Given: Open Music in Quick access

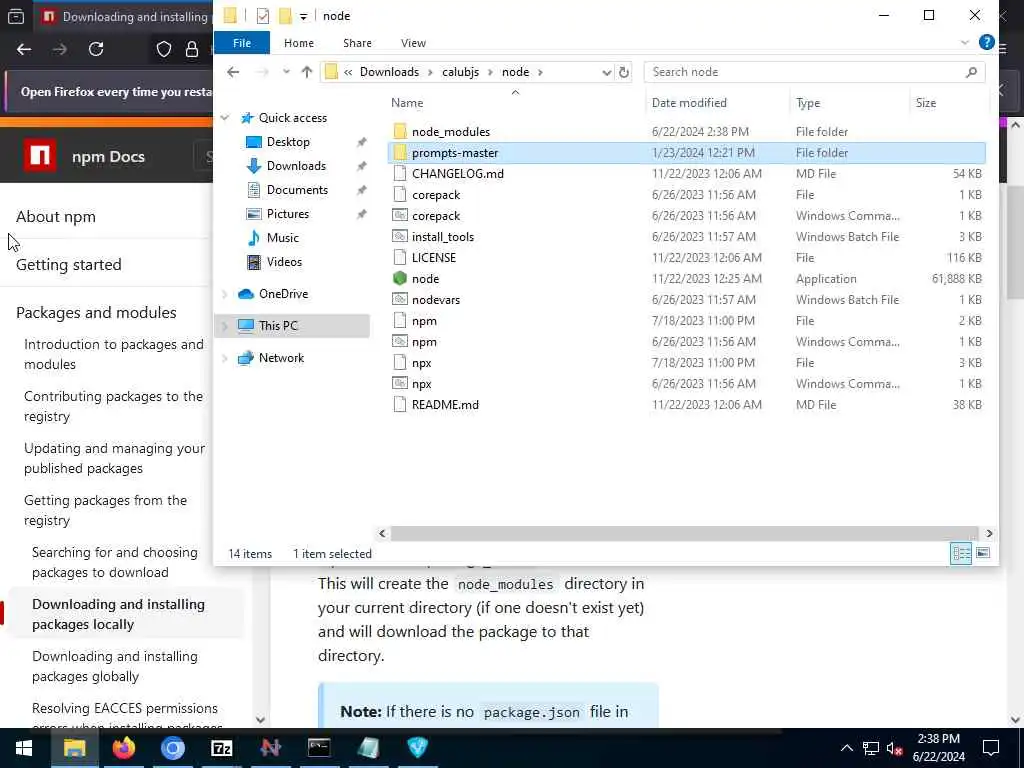Looking at the screenshot, I should (x=282, y=238).
